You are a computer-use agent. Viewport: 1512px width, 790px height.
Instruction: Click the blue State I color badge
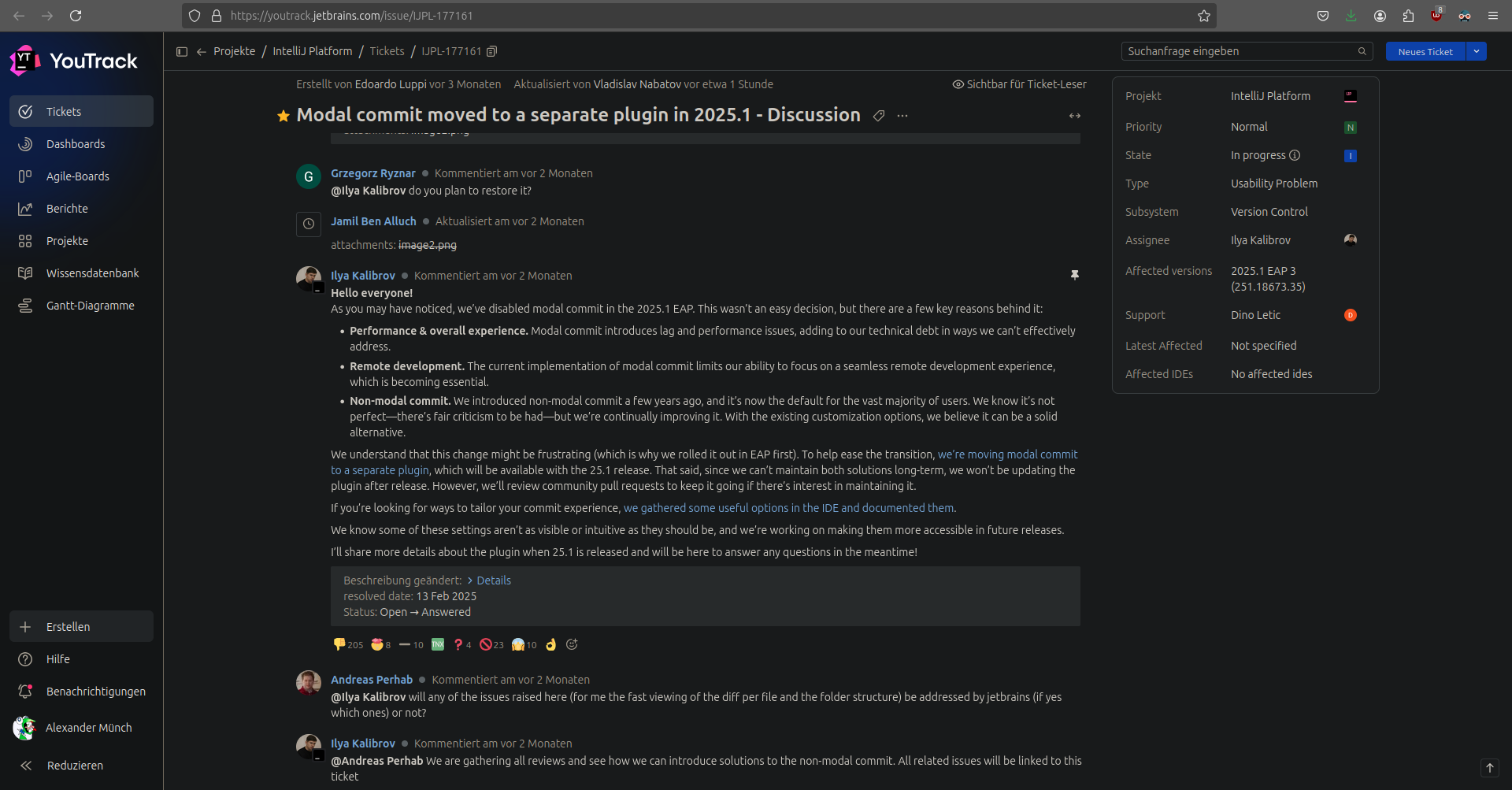(1351, 156)
